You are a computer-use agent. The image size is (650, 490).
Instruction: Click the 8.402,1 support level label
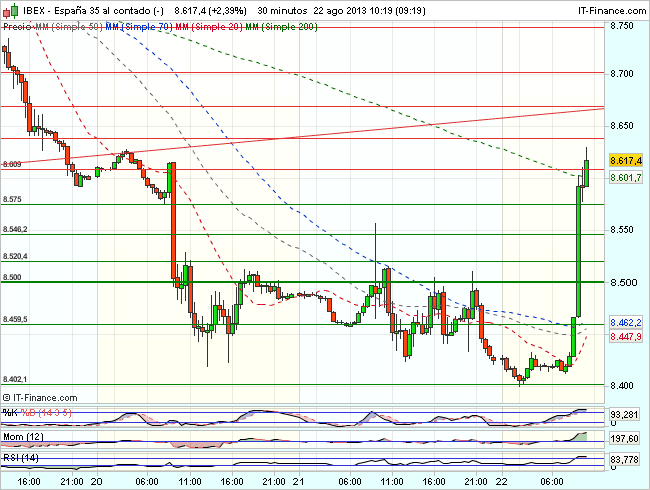click(16, 379)
